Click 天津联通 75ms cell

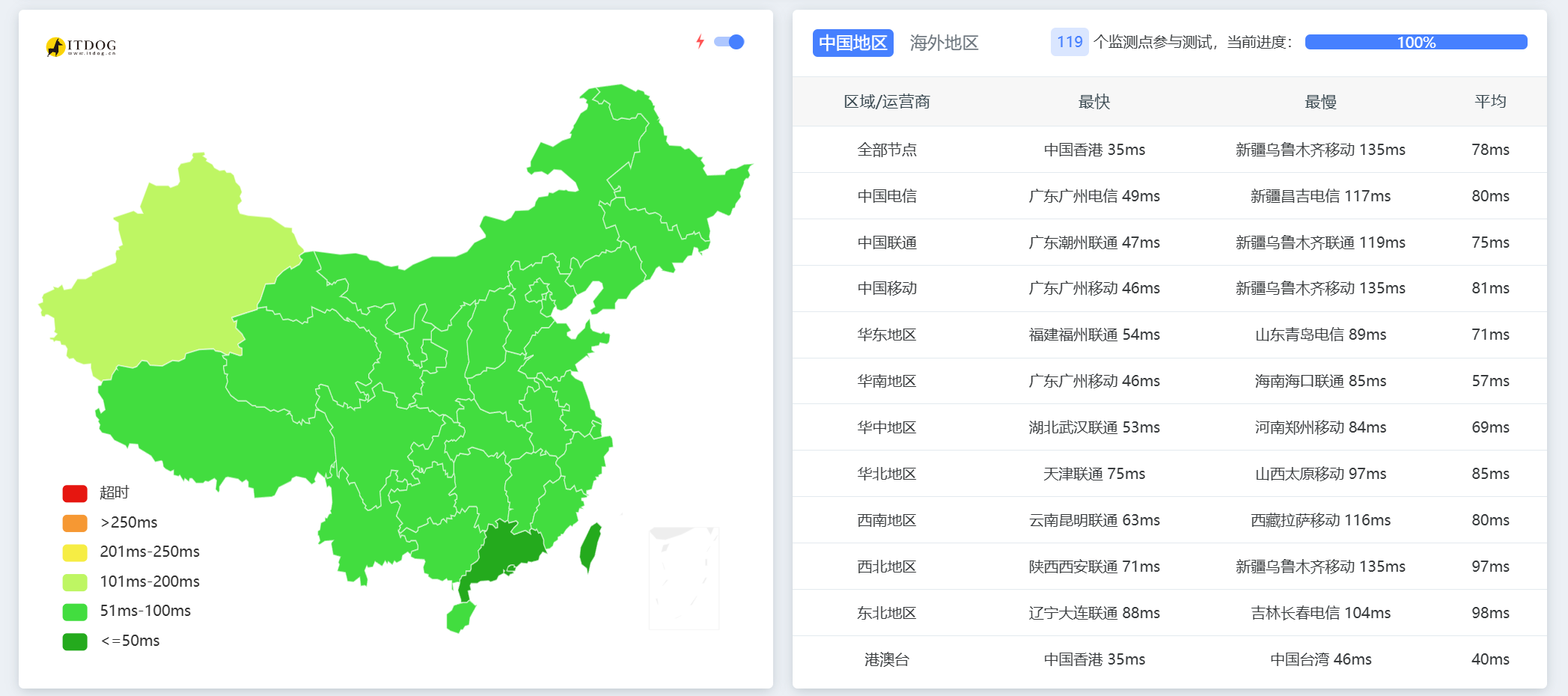point(1094,474)
